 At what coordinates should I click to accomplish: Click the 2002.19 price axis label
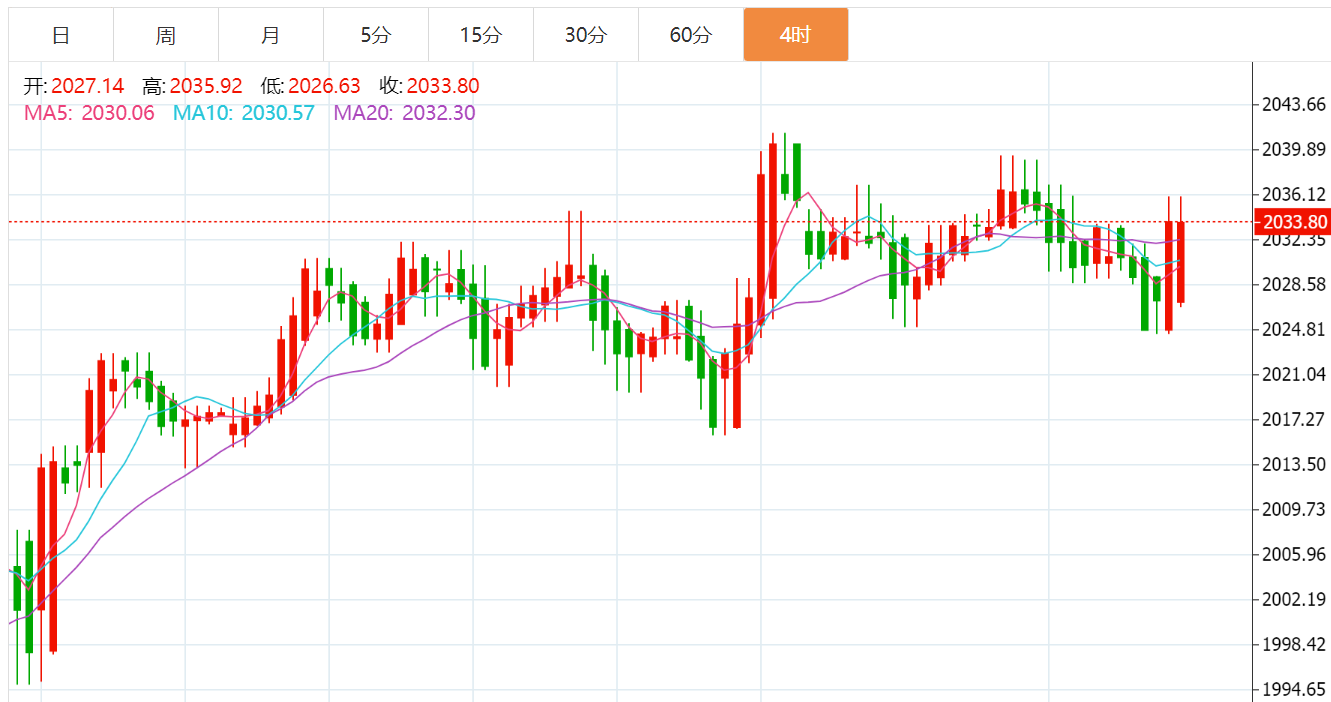1294,600
